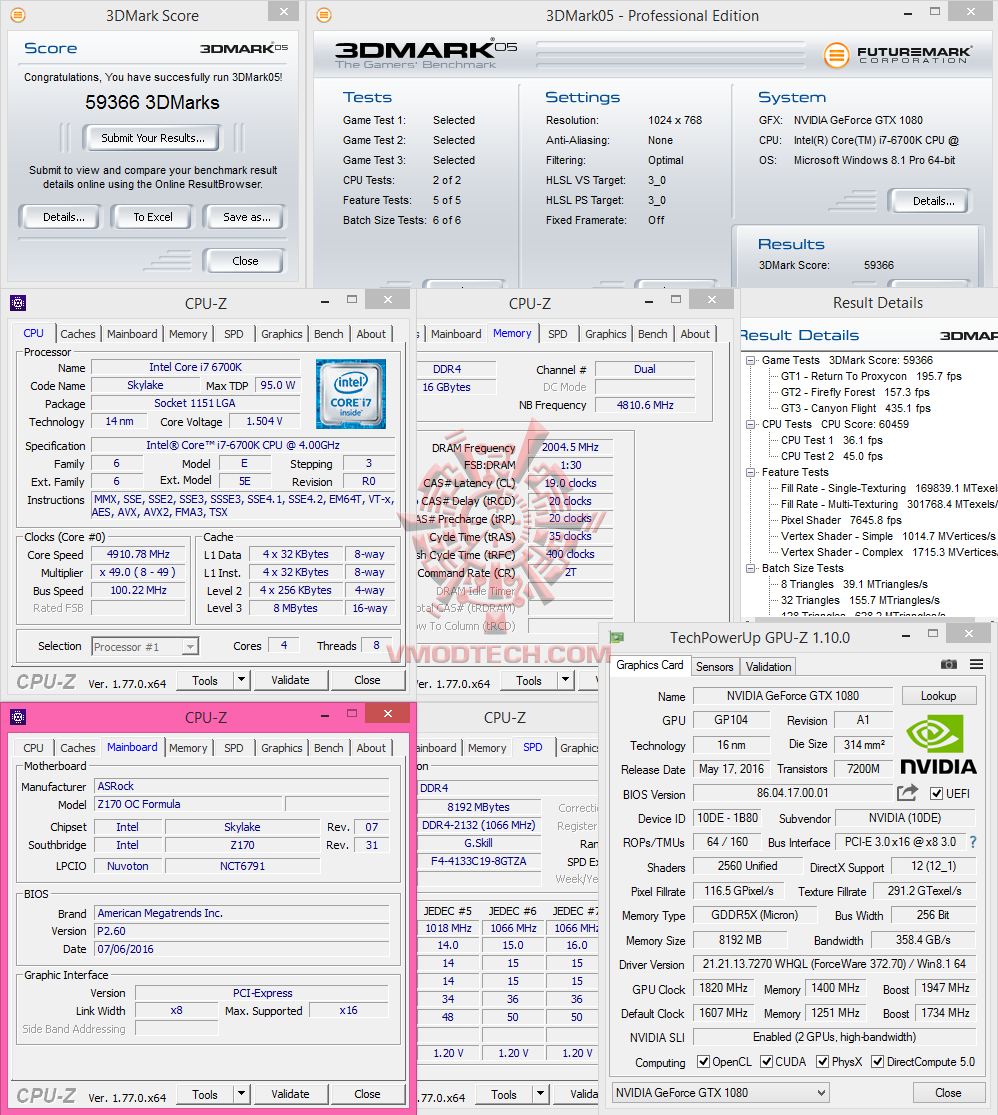Click Validate in the CPU-Z CPU window

point(290,680)
